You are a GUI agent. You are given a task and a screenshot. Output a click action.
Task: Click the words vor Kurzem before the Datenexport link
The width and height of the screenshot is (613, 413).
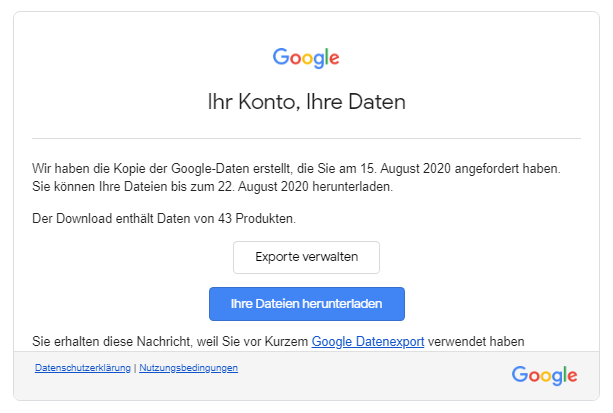(280, 341)
